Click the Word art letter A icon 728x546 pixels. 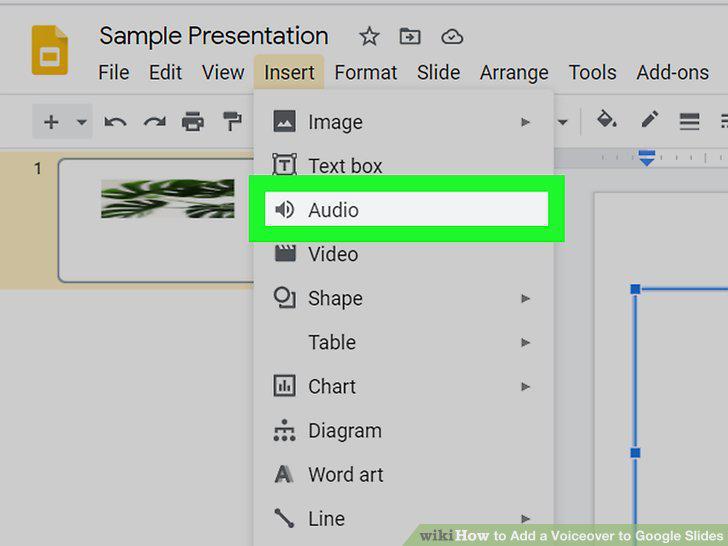(284, 474)
